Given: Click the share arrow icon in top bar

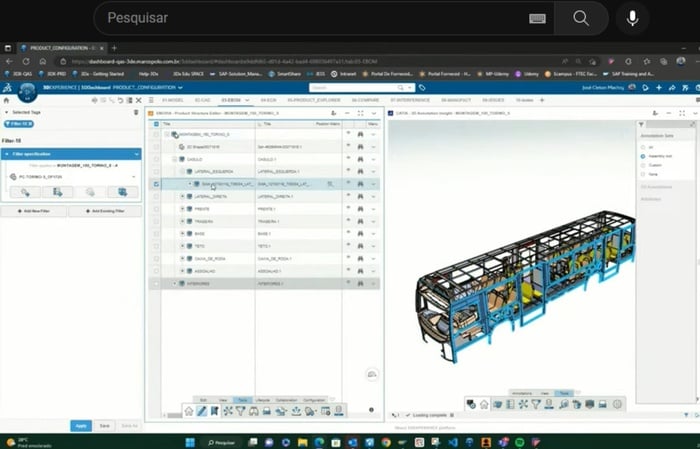Looking at the screenshot, I should [672, 87].
